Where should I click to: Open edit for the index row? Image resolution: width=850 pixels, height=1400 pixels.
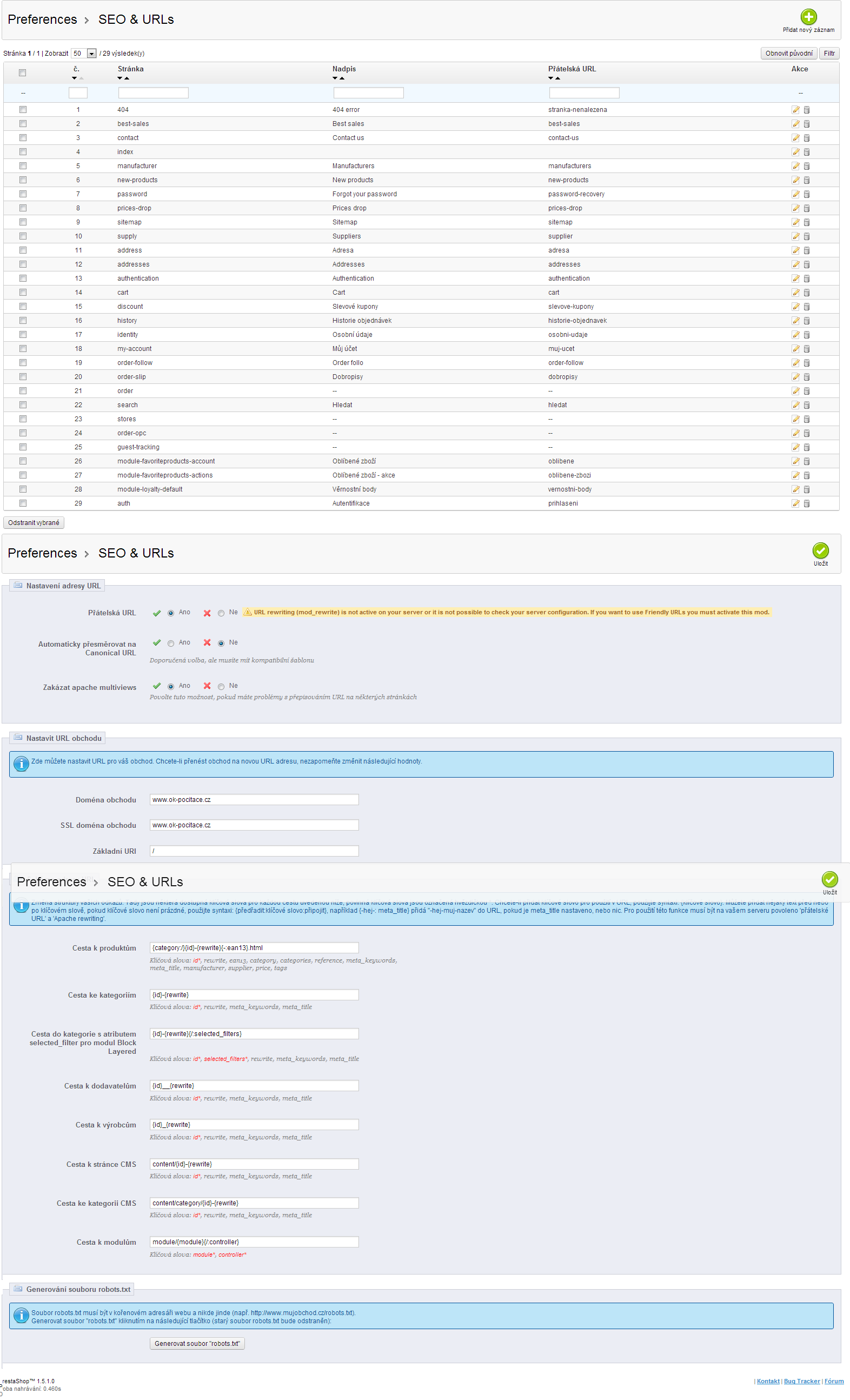795,152
